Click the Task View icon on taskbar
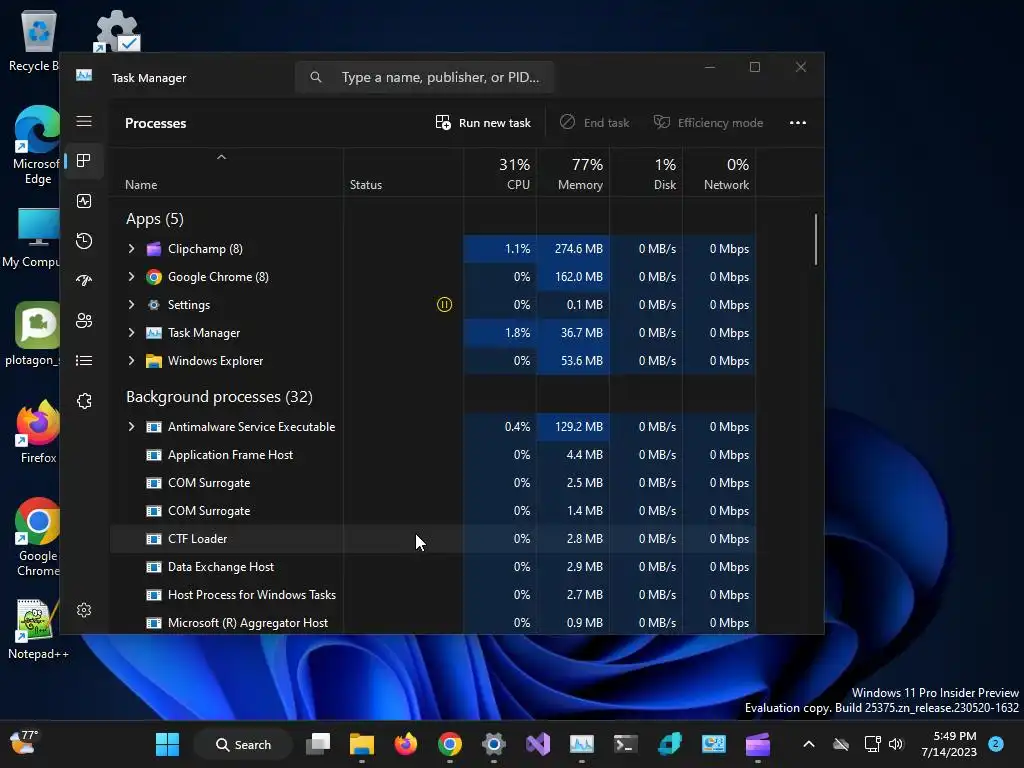This screenshot has height=768, width=1024. (318, 744)
